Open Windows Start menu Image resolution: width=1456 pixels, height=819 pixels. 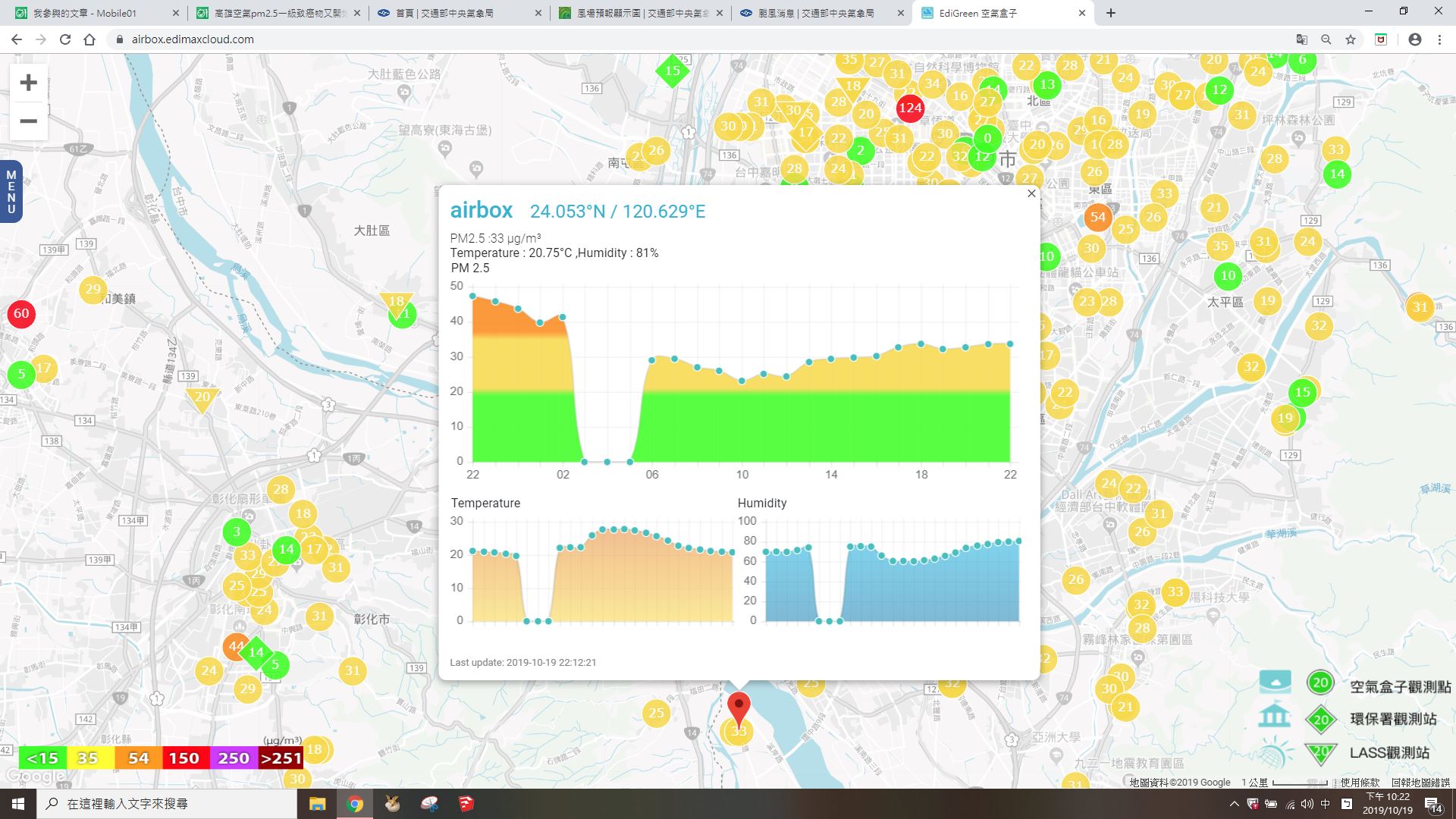18,804
